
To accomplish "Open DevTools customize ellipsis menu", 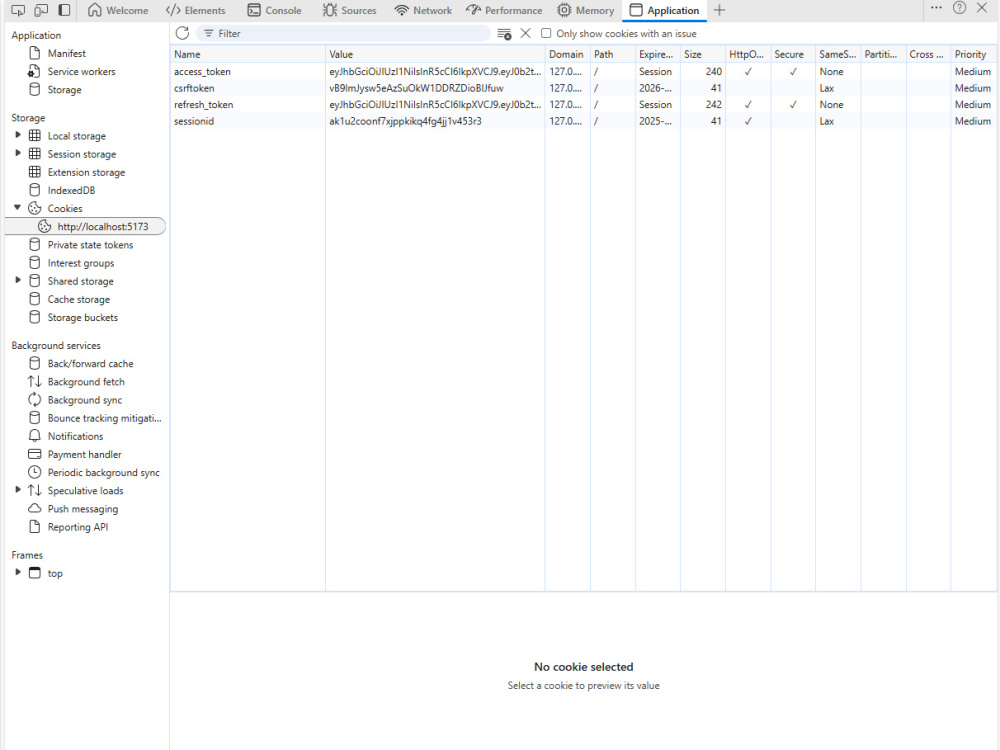I will pos(936,8).
